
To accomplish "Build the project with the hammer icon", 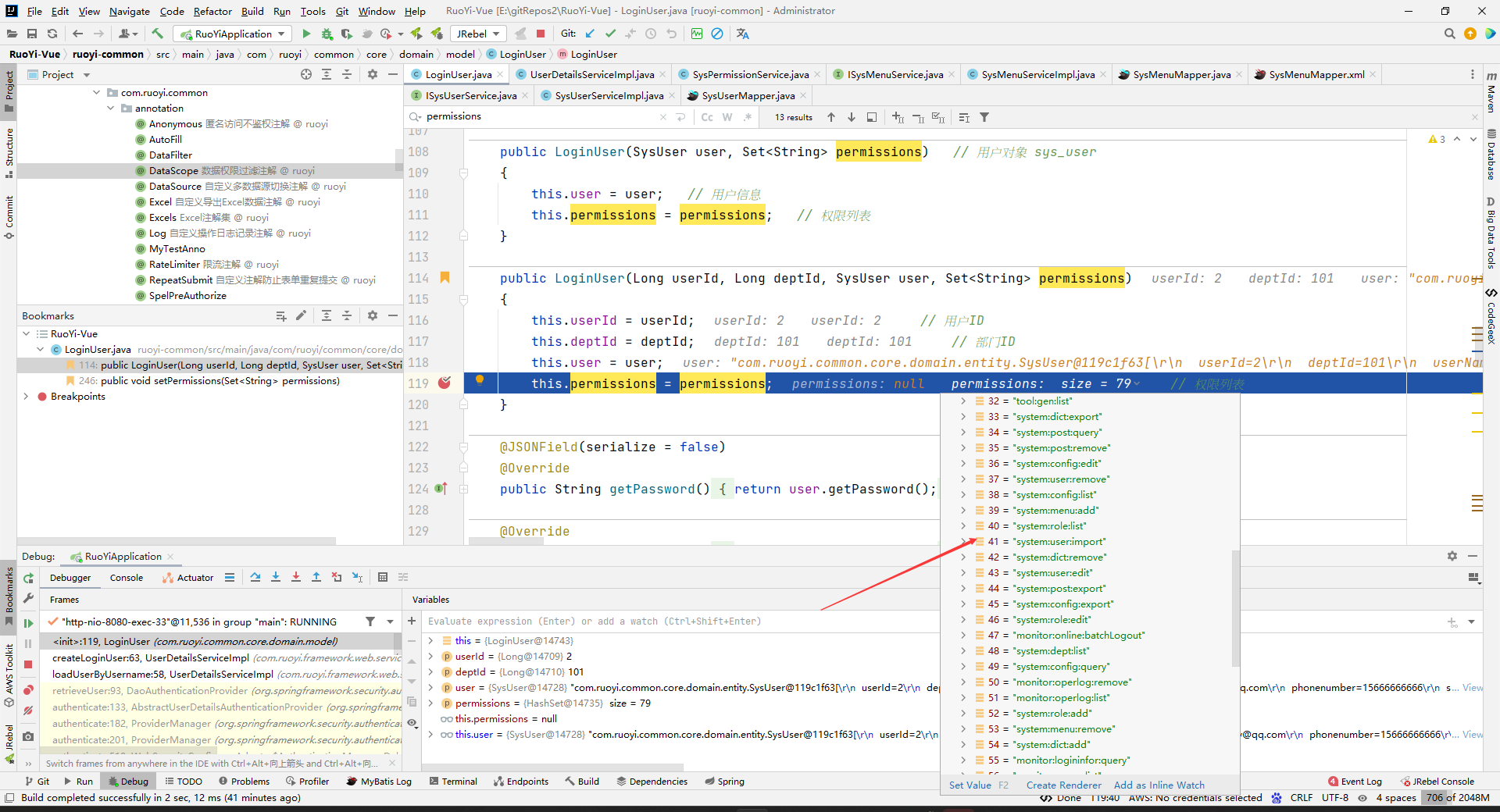I will pyautogui.click(x=157, y=34).
